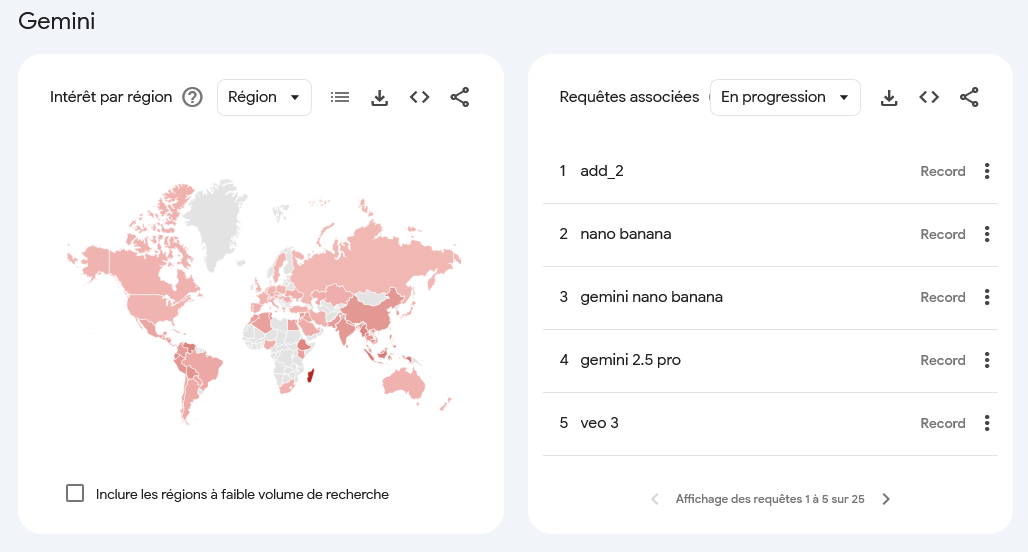Download the Intérêt par région data
Viewport: 1028px width, 552px height.
380,98
